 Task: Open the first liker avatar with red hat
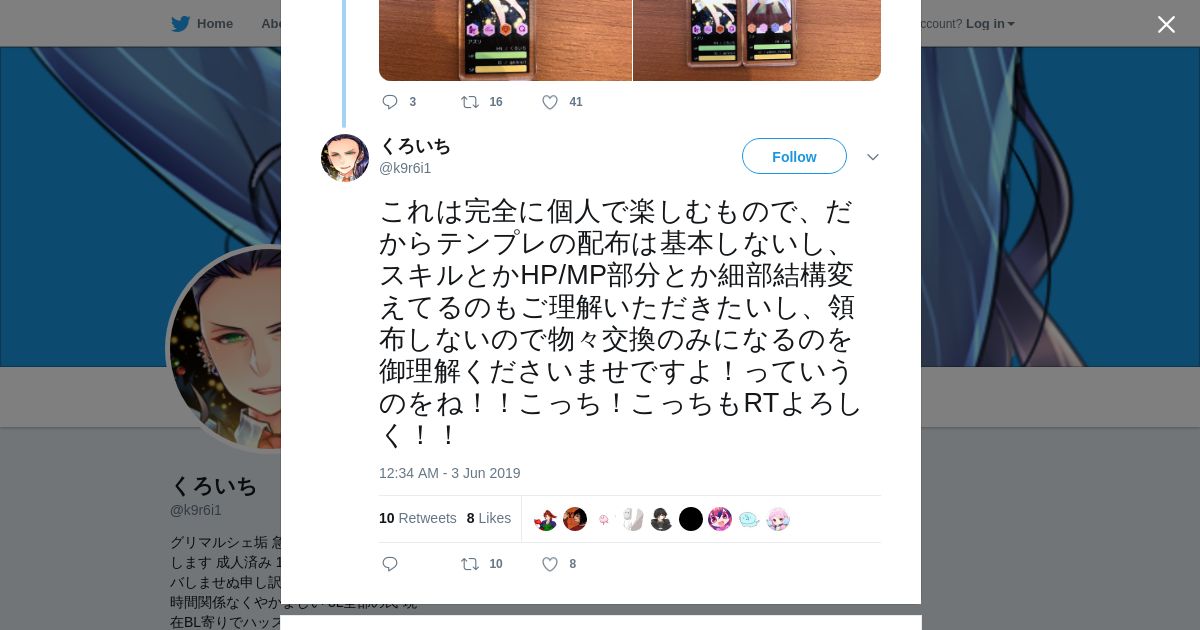pyautogui.click(x=546, y=519)
